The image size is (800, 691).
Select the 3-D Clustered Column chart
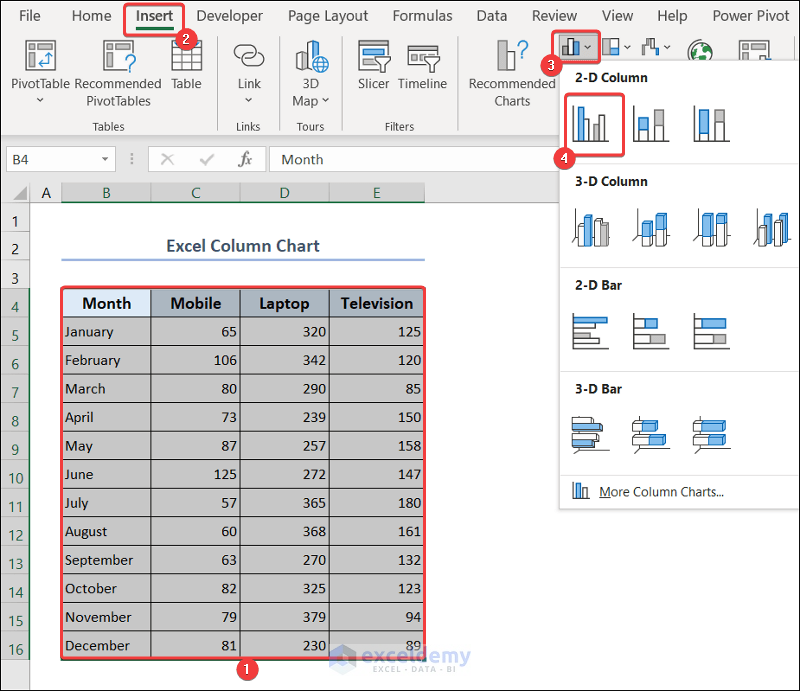[x=590, y=228]
